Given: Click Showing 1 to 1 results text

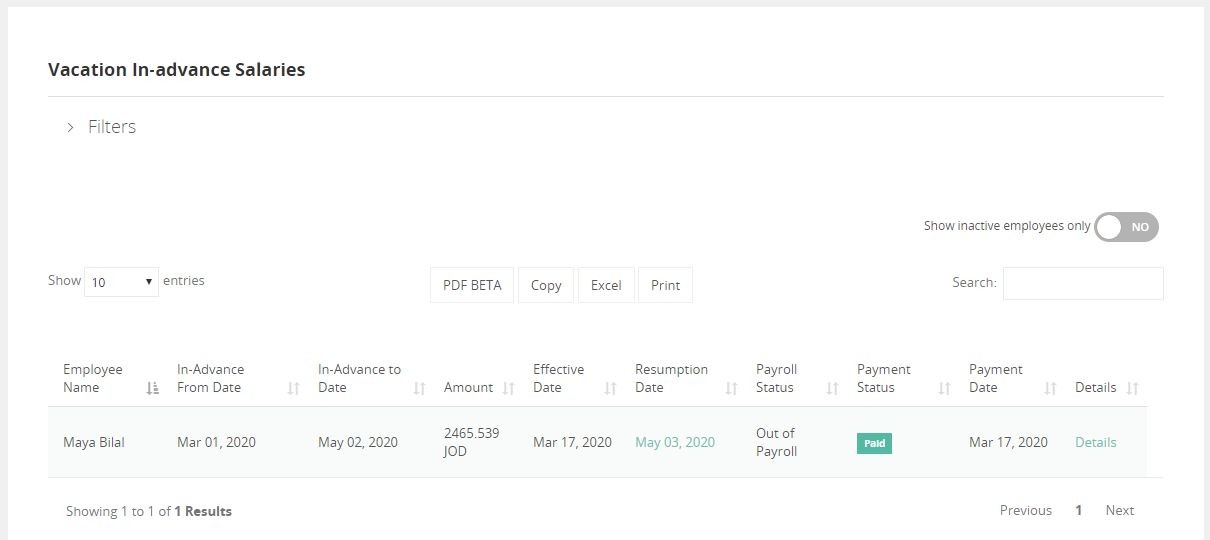Looking at the screenshot, I should point(149,511).
